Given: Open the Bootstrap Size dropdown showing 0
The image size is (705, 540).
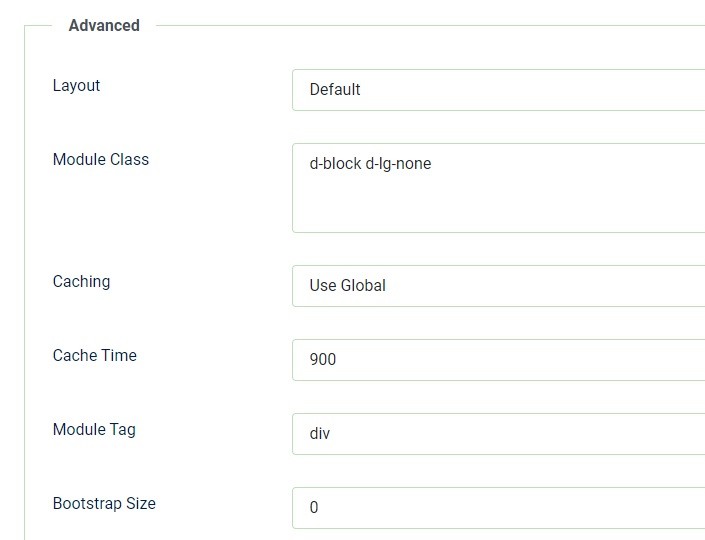Looking at the screenshot, I should coord(498,508).
